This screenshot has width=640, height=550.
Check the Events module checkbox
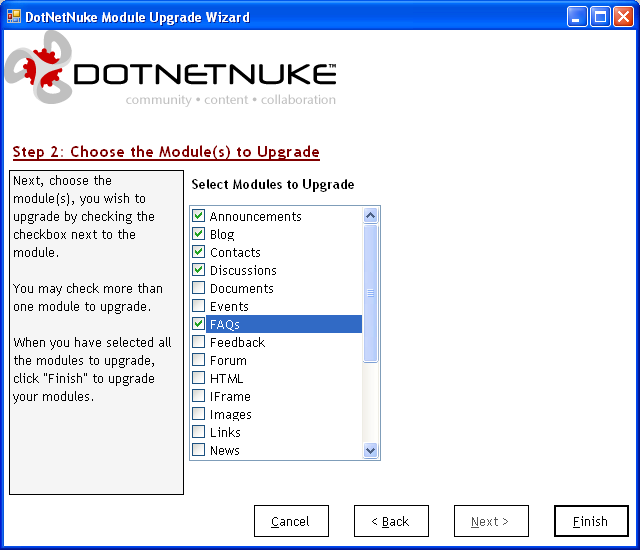pyautogui.click(x=198, y=306)
